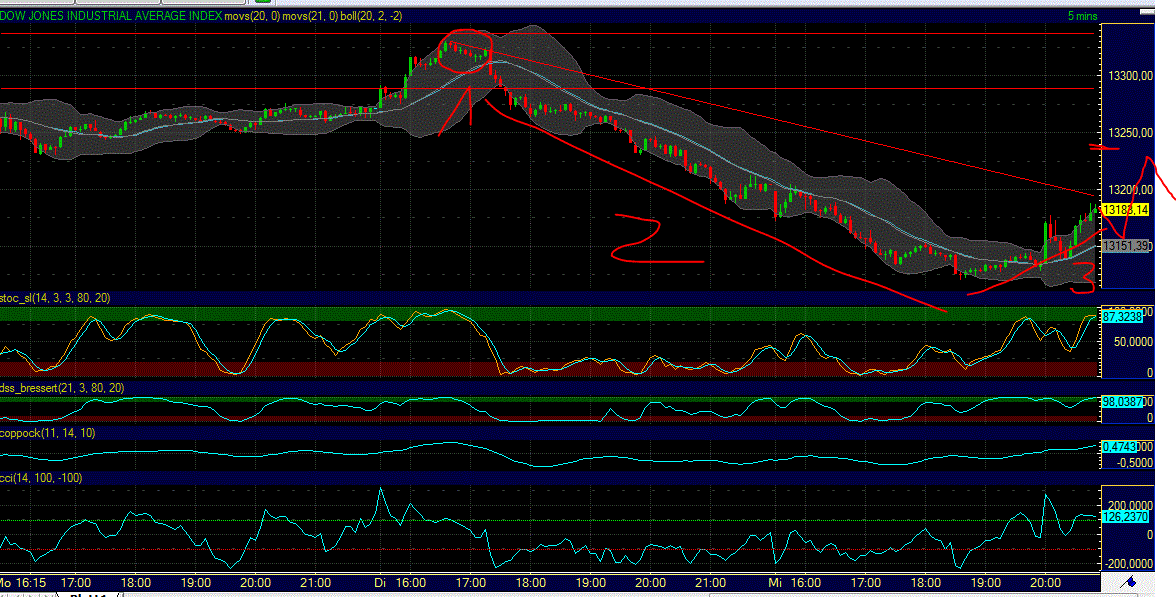This screenshot has width=1176, height=597.
Task: Click the 13151.39 price marker
Action: coord(1127,248)
